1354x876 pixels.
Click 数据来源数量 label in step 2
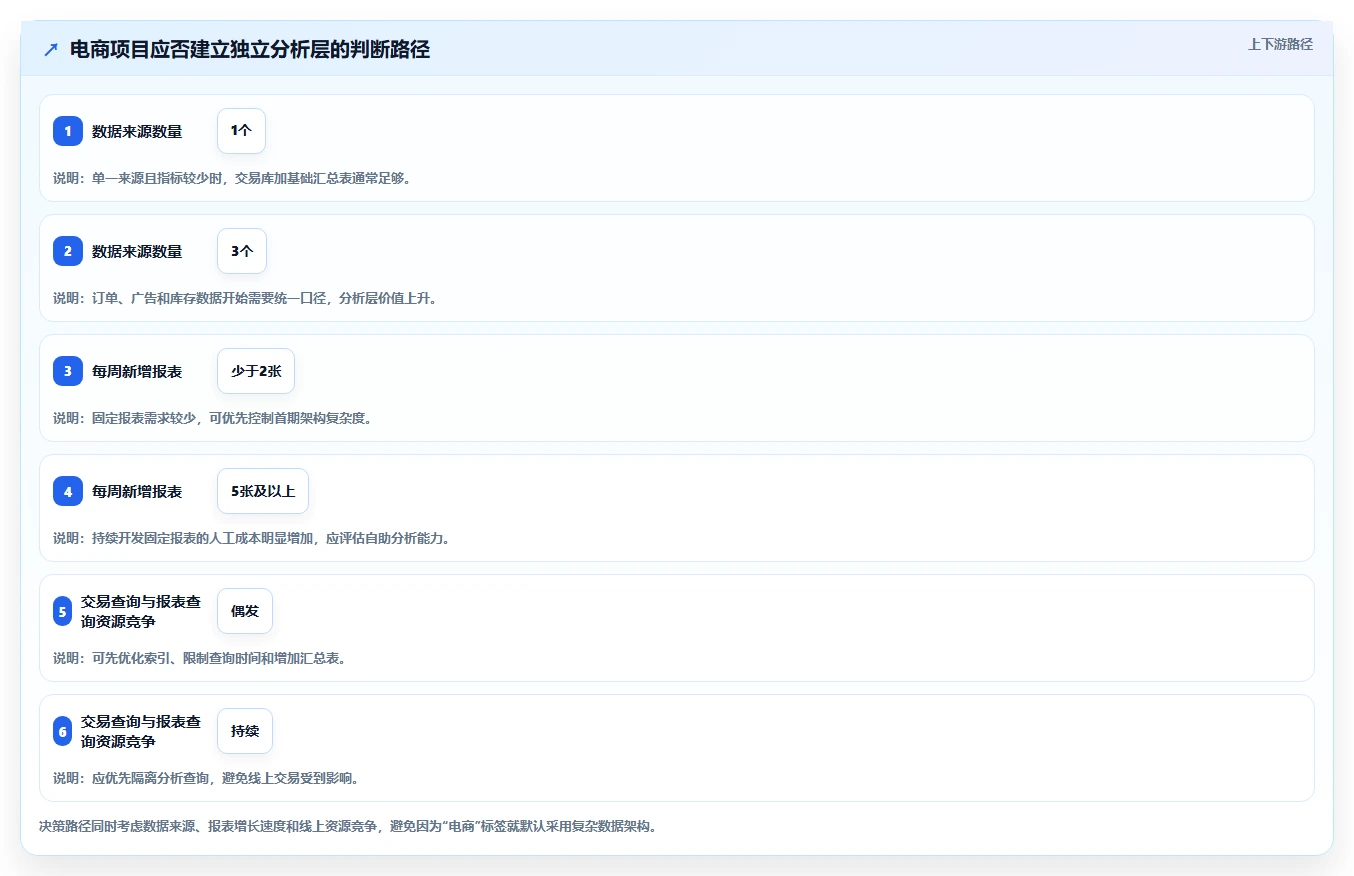[137, 251]
